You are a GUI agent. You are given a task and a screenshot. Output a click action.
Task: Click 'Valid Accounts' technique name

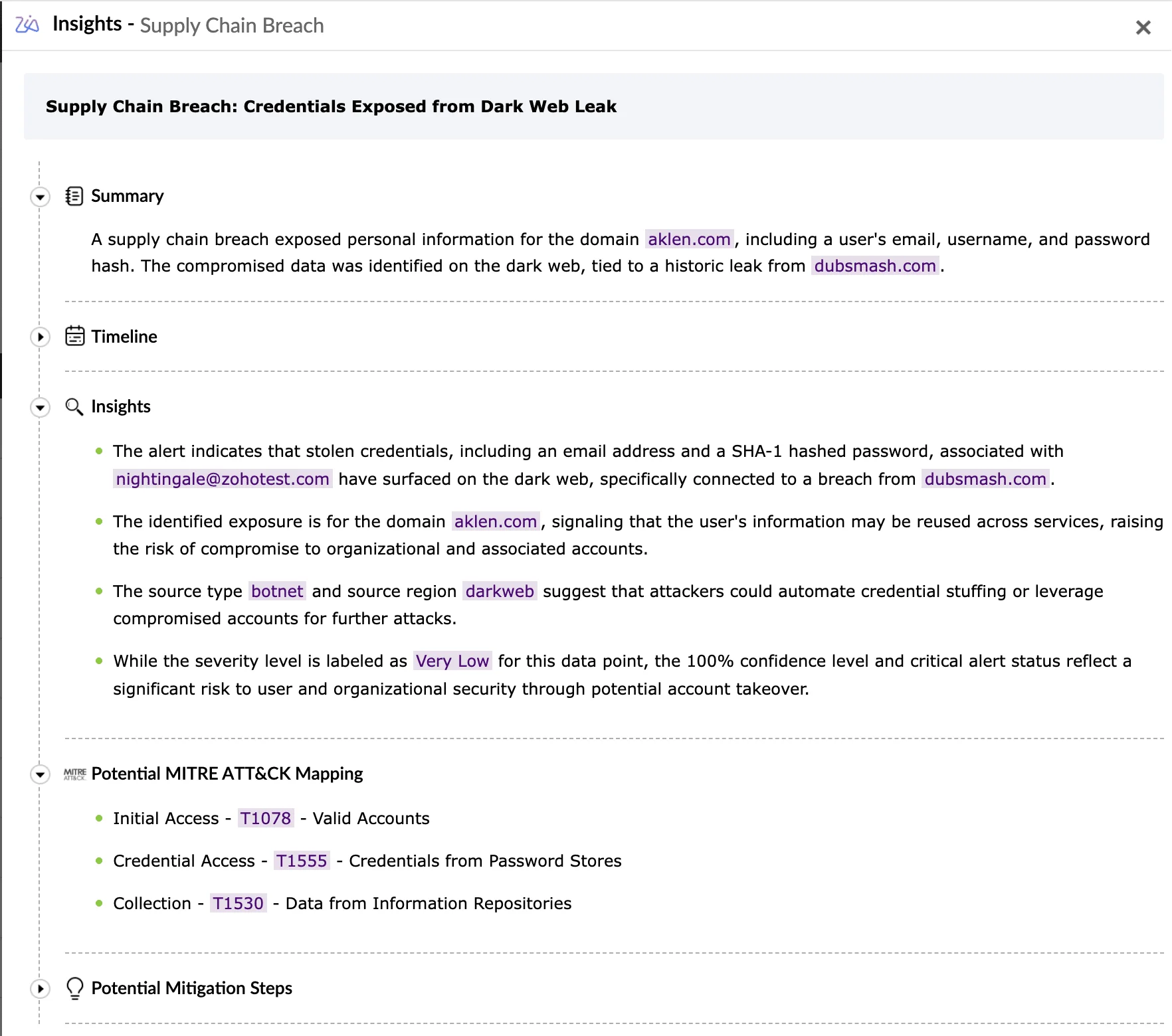[x=371, y=818]
